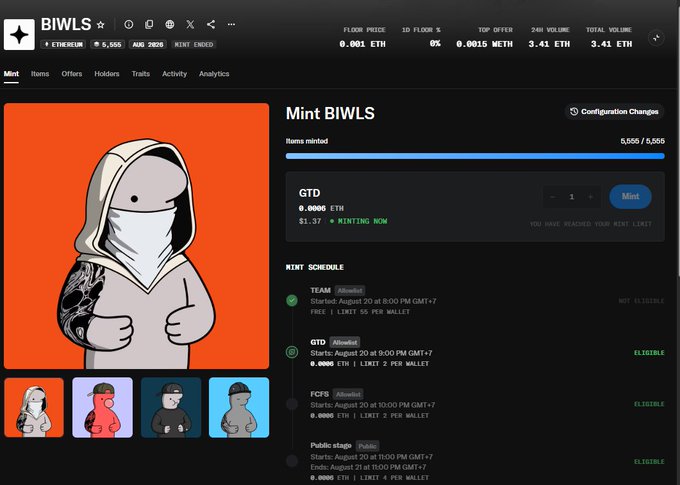Open the Analytics tab

214,74
